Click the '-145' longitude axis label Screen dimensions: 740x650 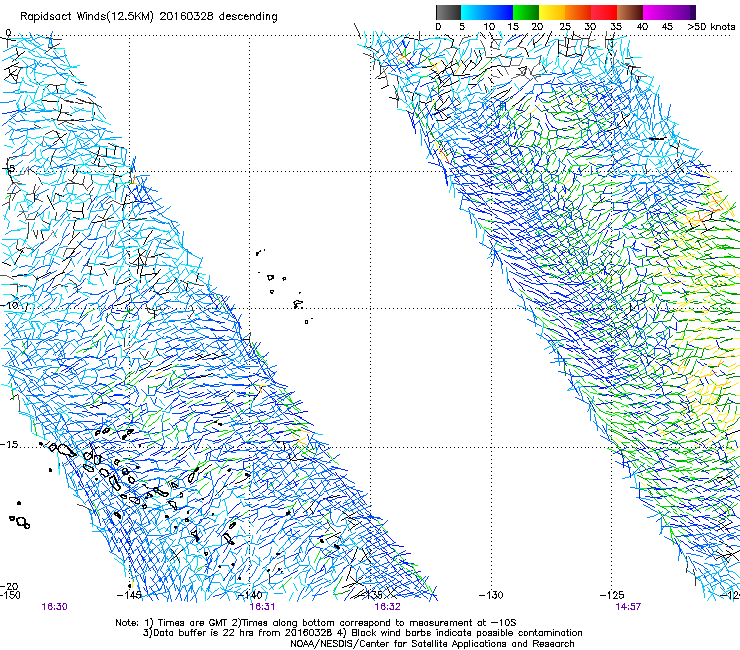(x=128, y=595)
